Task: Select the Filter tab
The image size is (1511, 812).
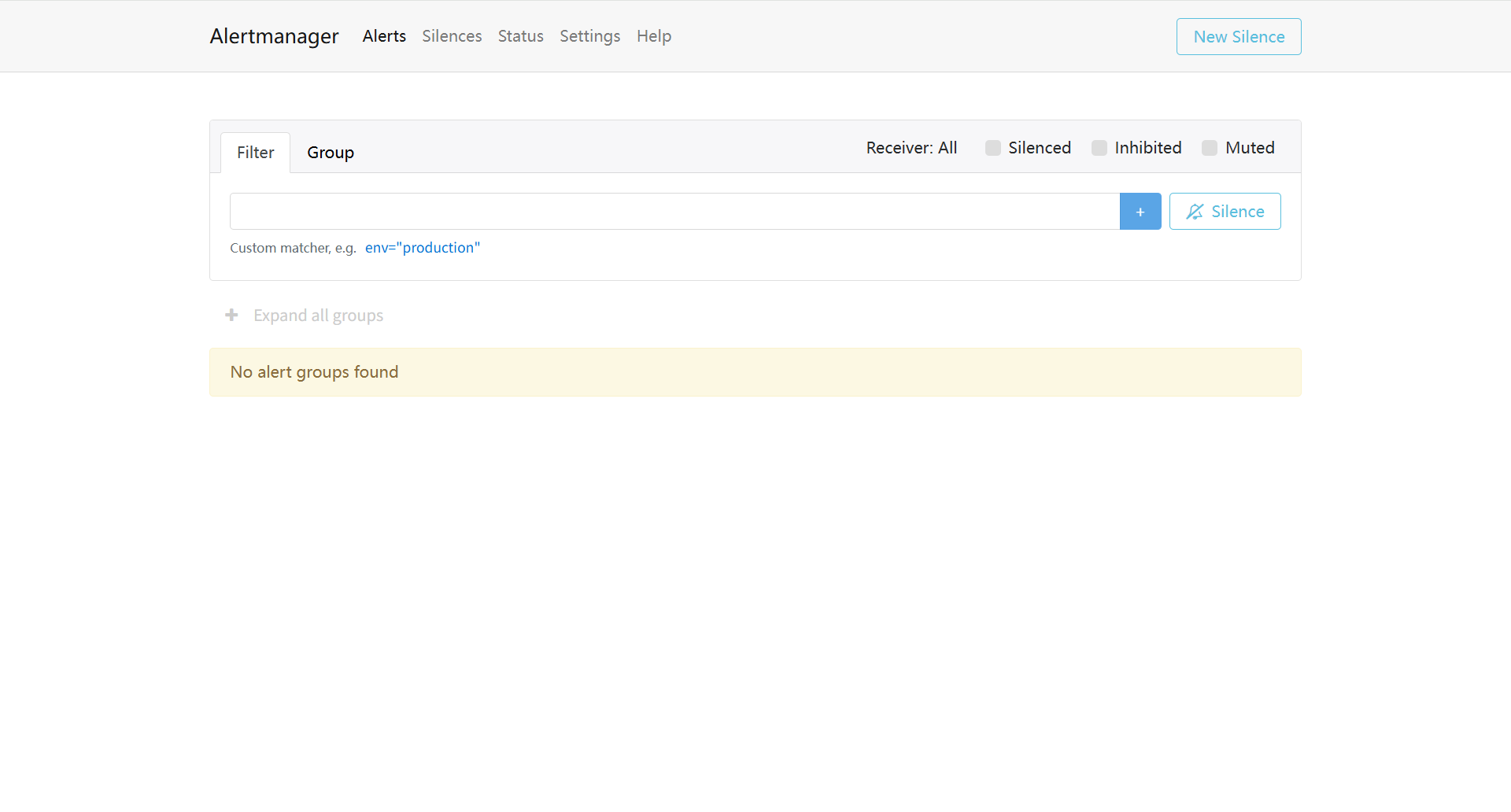Action: click(255, 153)
